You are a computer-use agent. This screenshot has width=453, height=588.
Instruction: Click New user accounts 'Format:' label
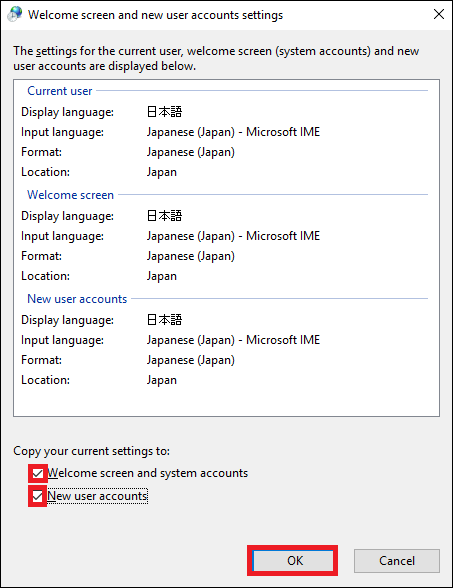click(x=41, y=360)
